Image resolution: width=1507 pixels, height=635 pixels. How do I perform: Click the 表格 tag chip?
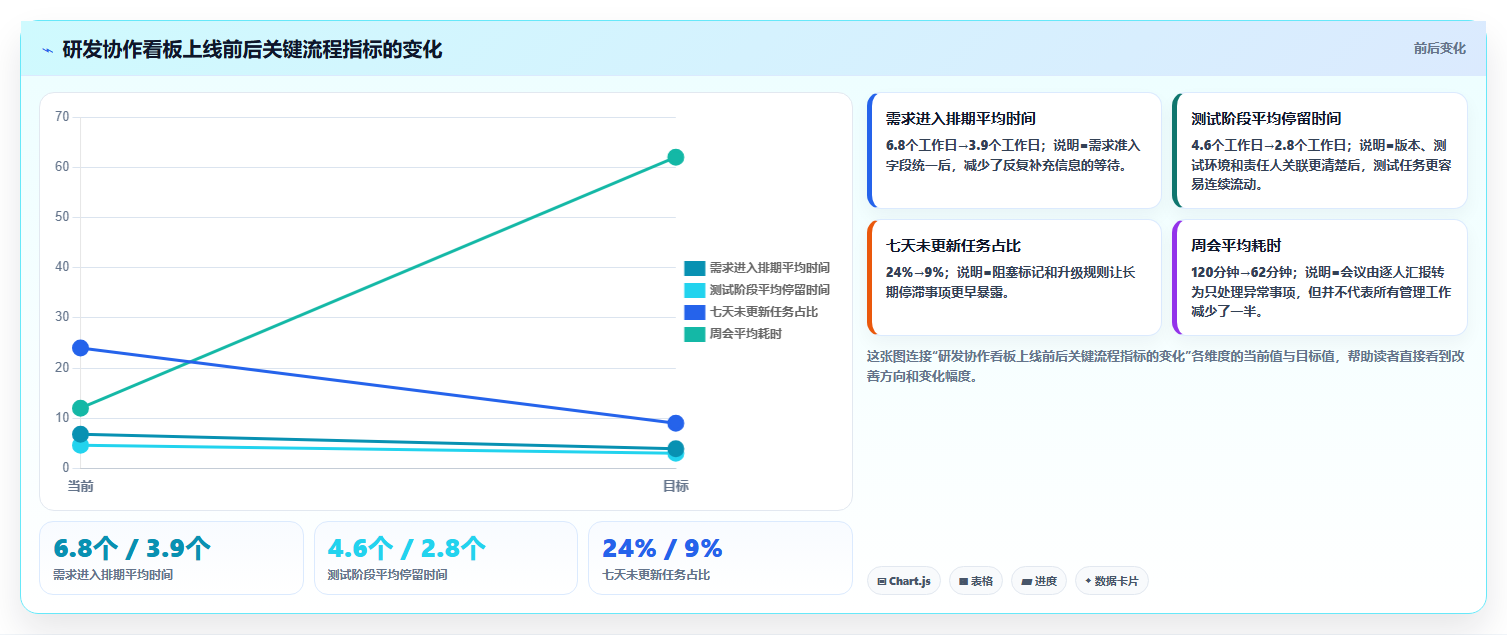tap(976, 581)
